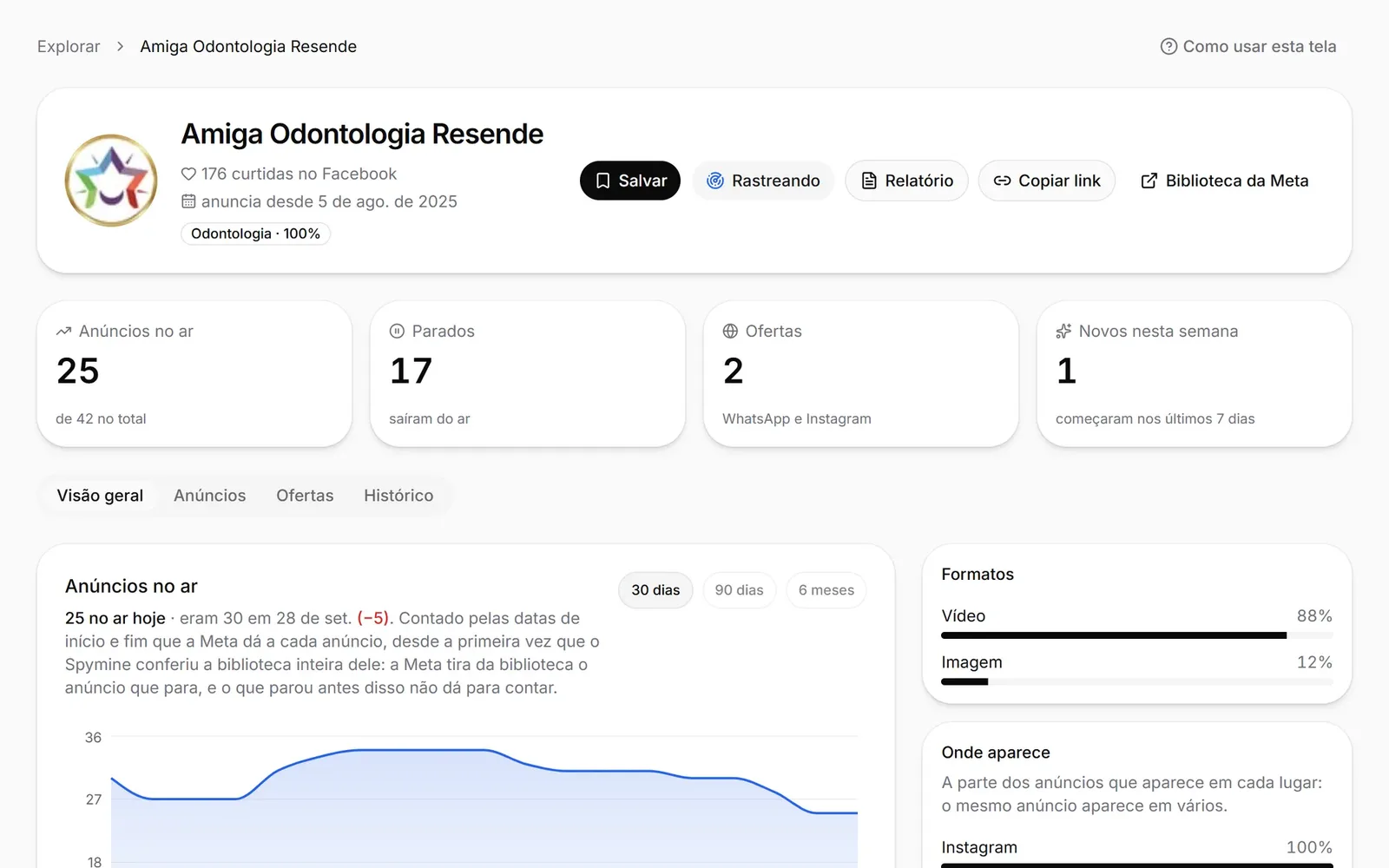Click the Amiga Odontologia Resende breadcrumb
The height and width of the screenshot is (868, 1389).
[x=248, y=47]
